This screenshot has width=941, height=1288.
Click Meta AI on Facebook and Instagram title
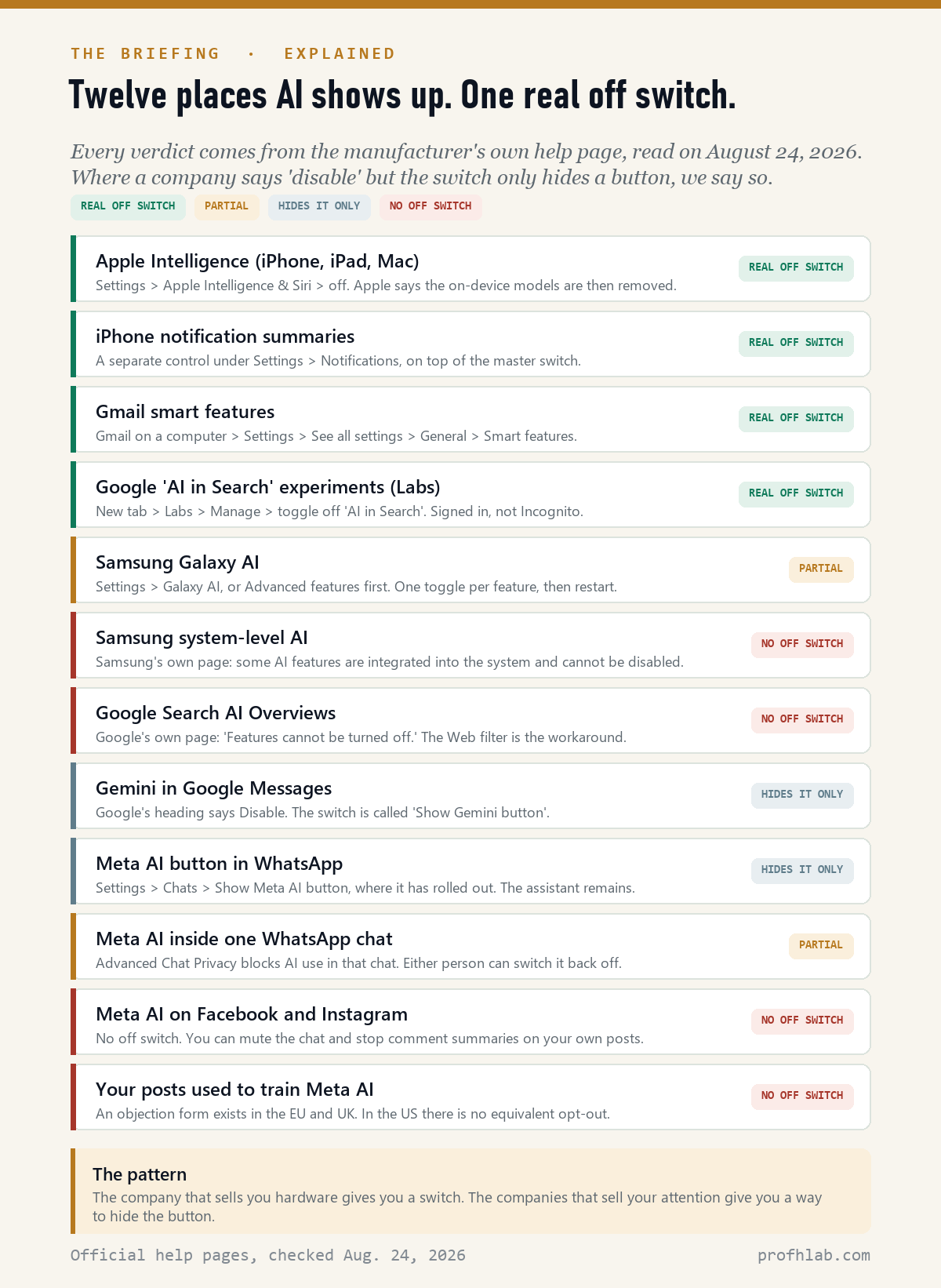click(x=252, y=1014)
